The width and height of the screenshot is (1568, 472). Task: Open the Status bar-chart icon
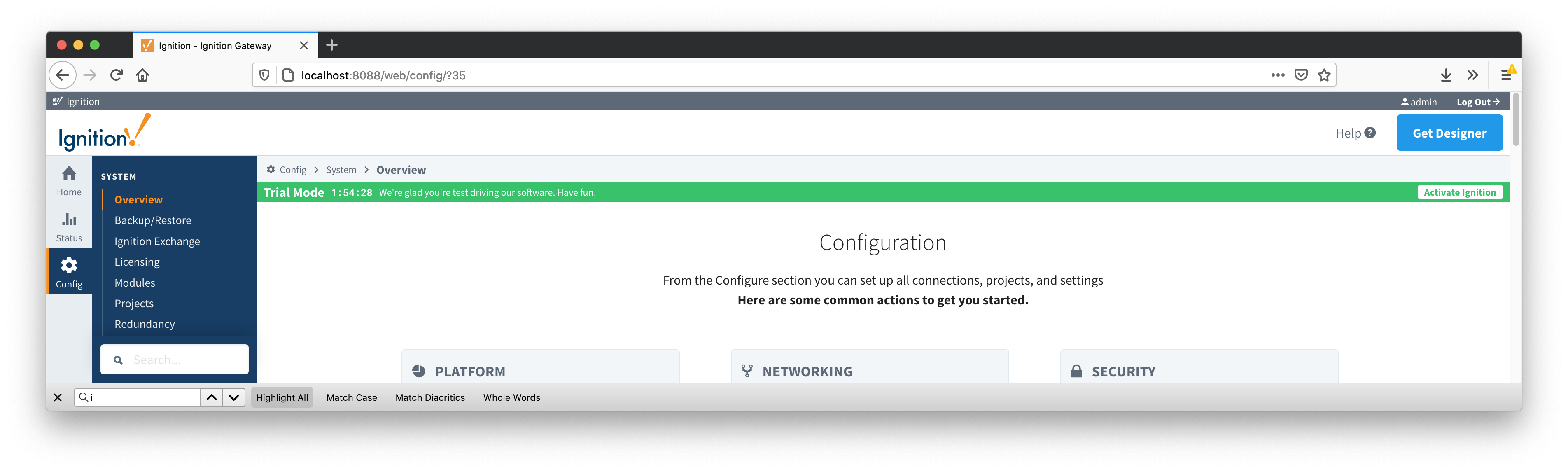coord(69,219)
